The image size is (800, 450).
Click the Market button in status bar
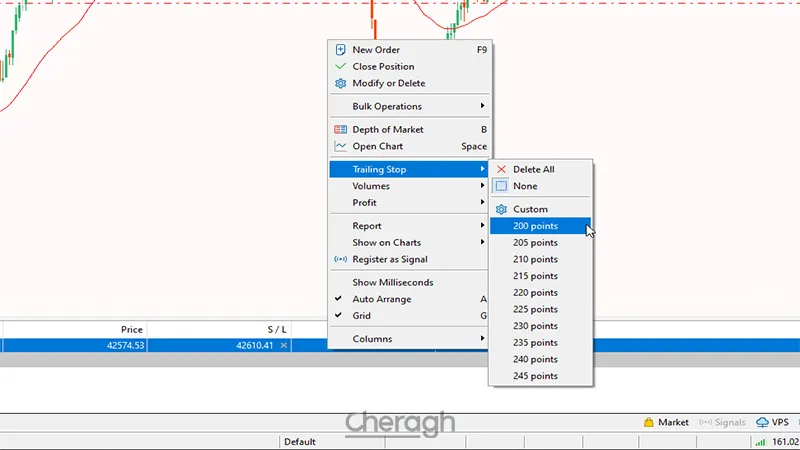(666, 422)
